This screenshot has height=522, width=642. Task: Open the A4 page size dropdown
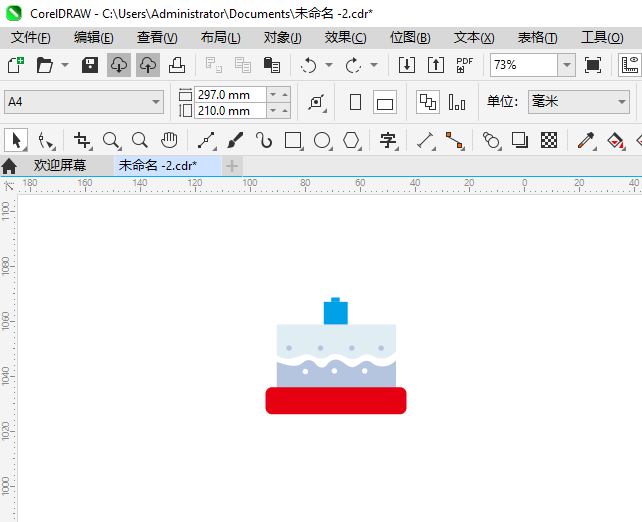tap(84, 102)
